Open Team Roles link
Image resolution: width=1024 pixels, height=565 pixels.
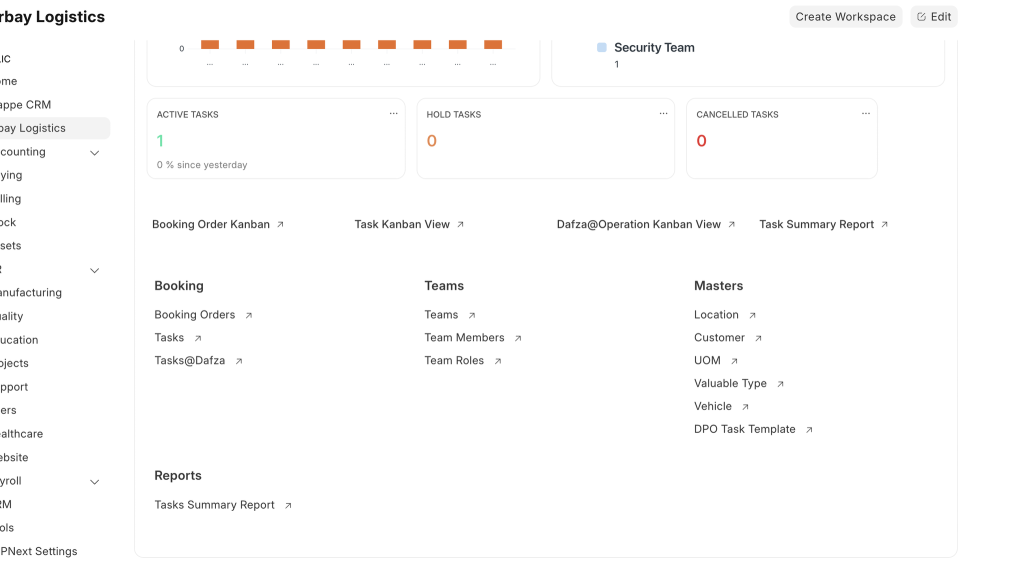[454, 361]
